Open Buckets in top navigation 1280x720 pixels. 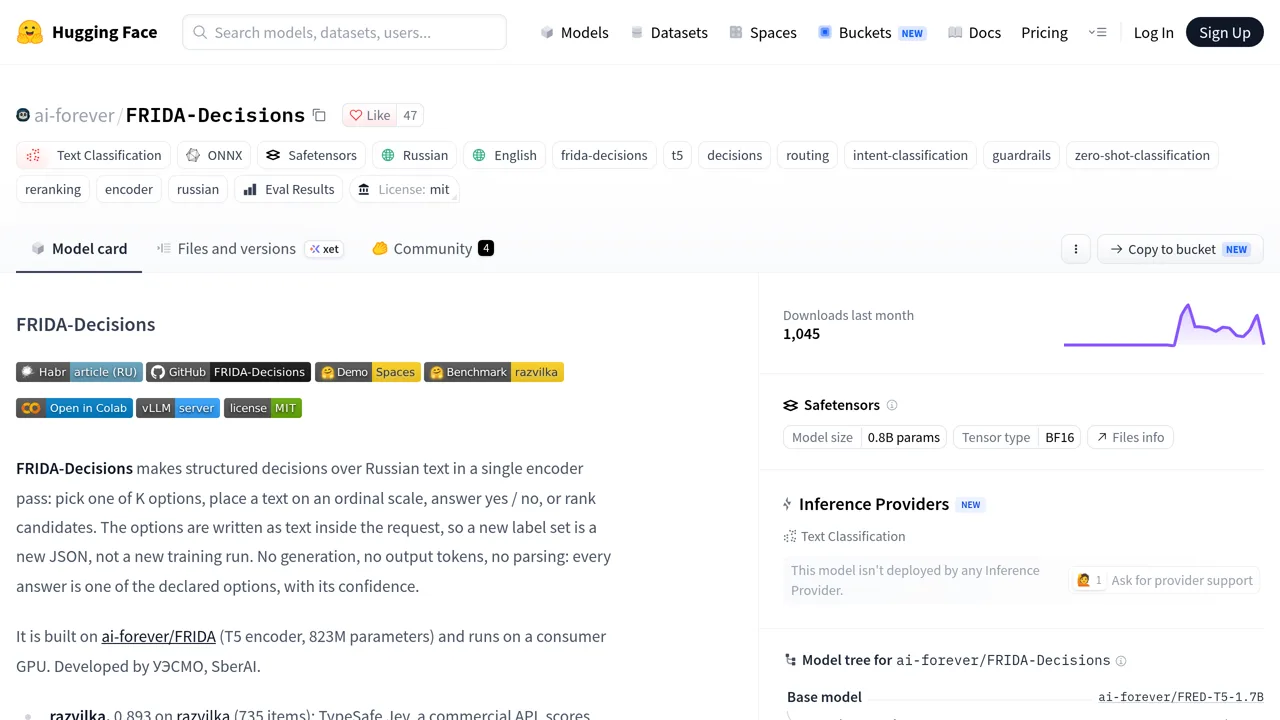[x=871, y=32]
